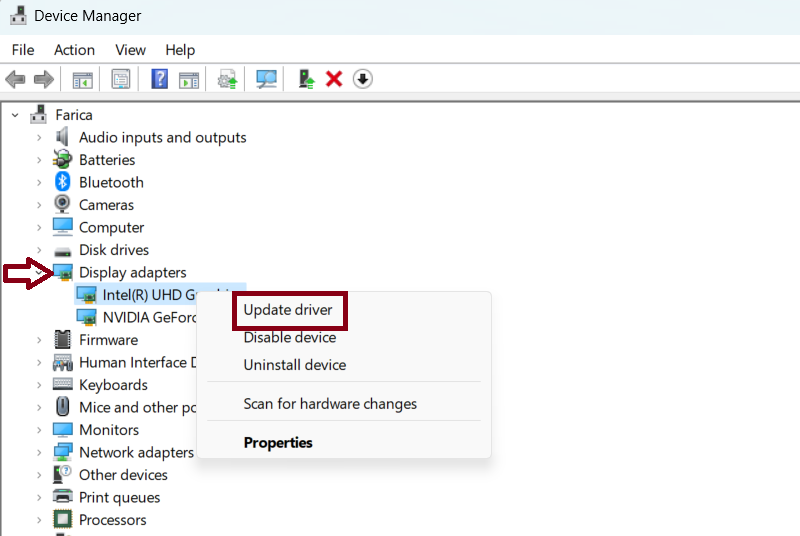
Task: Expand the Processors chevron
Action: pyautogui.click(x=39, y=520)
